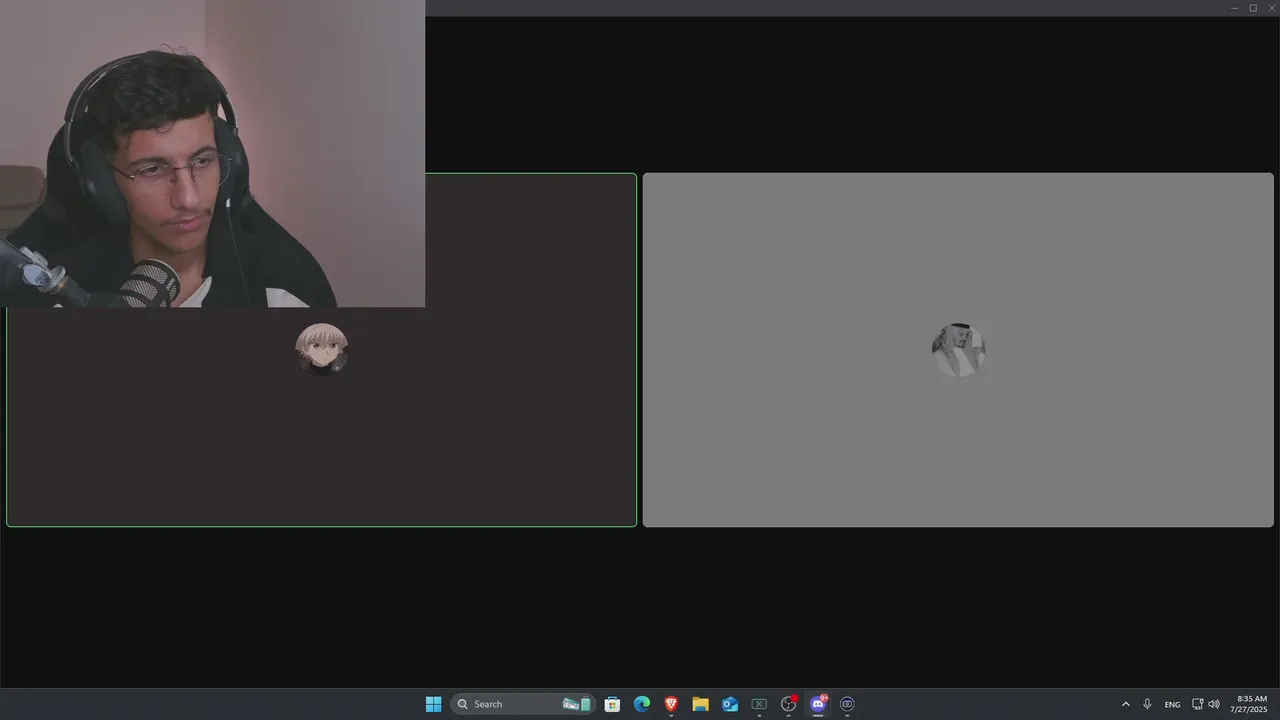Switch to OBS Studio on the taskbar
1280x720 pixels.
tap(789, 704)
